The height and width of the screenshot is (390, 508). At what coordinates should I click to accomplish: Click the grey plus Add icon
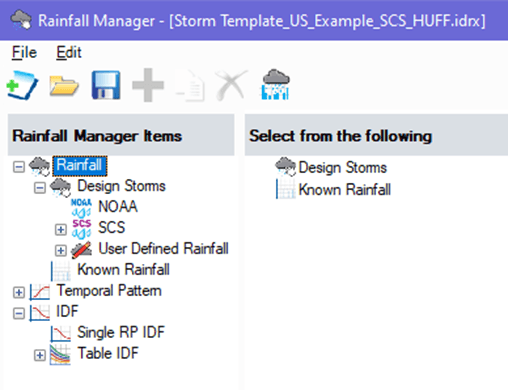148,85
